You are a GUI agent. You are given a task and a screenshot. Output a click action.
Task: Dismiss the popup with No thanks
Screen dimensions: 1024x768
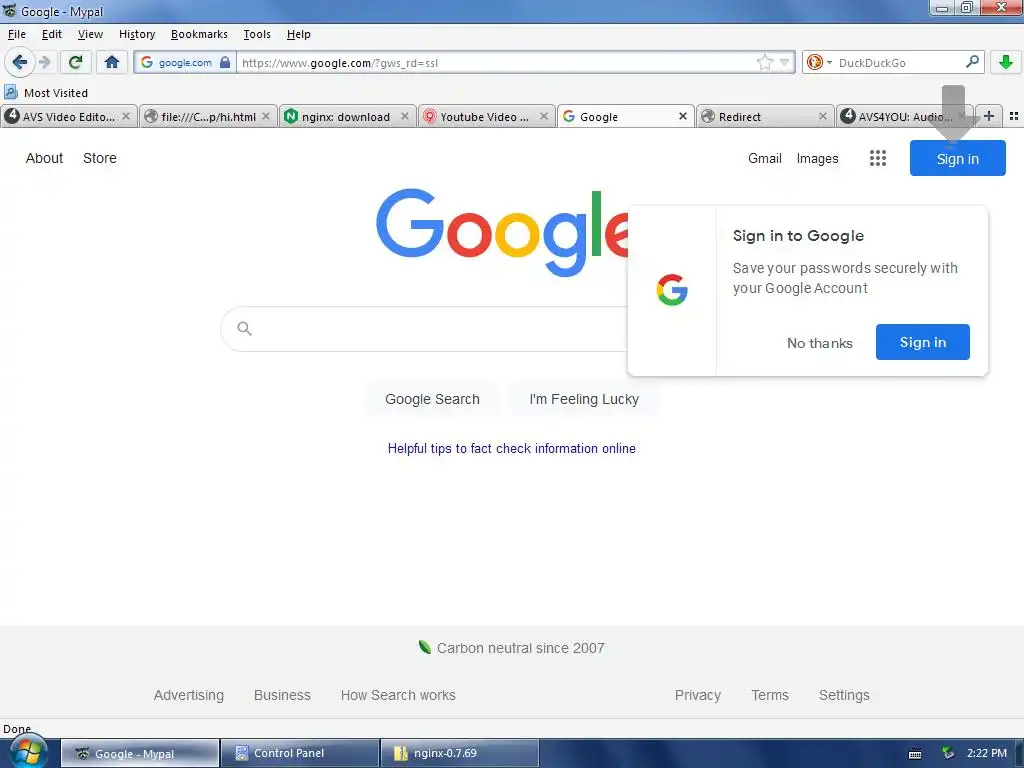[x=820, y=343]
